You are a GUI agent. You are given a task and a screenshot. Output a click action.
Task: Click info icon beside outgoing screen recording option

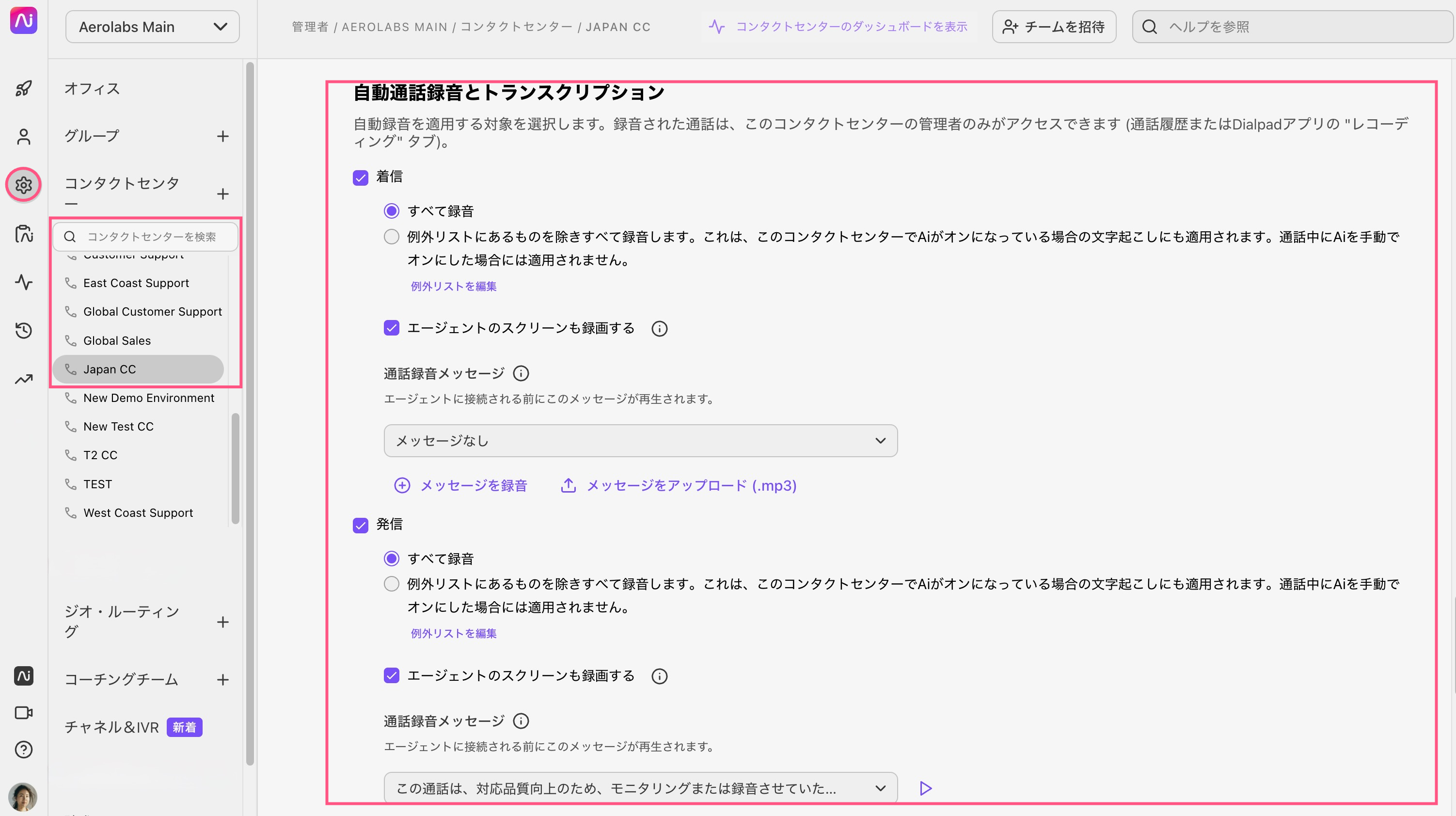660,676
